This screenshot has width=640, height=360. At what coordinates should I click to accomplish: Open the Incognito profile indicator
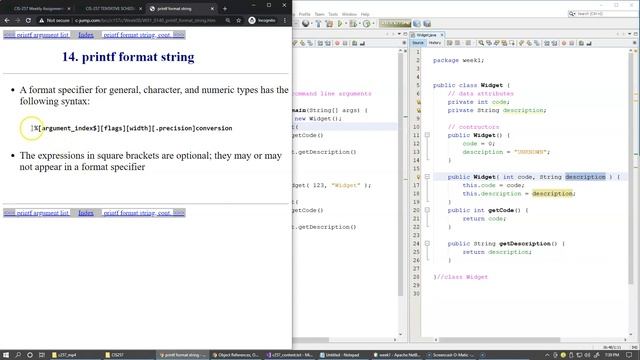tap(262, 20)
